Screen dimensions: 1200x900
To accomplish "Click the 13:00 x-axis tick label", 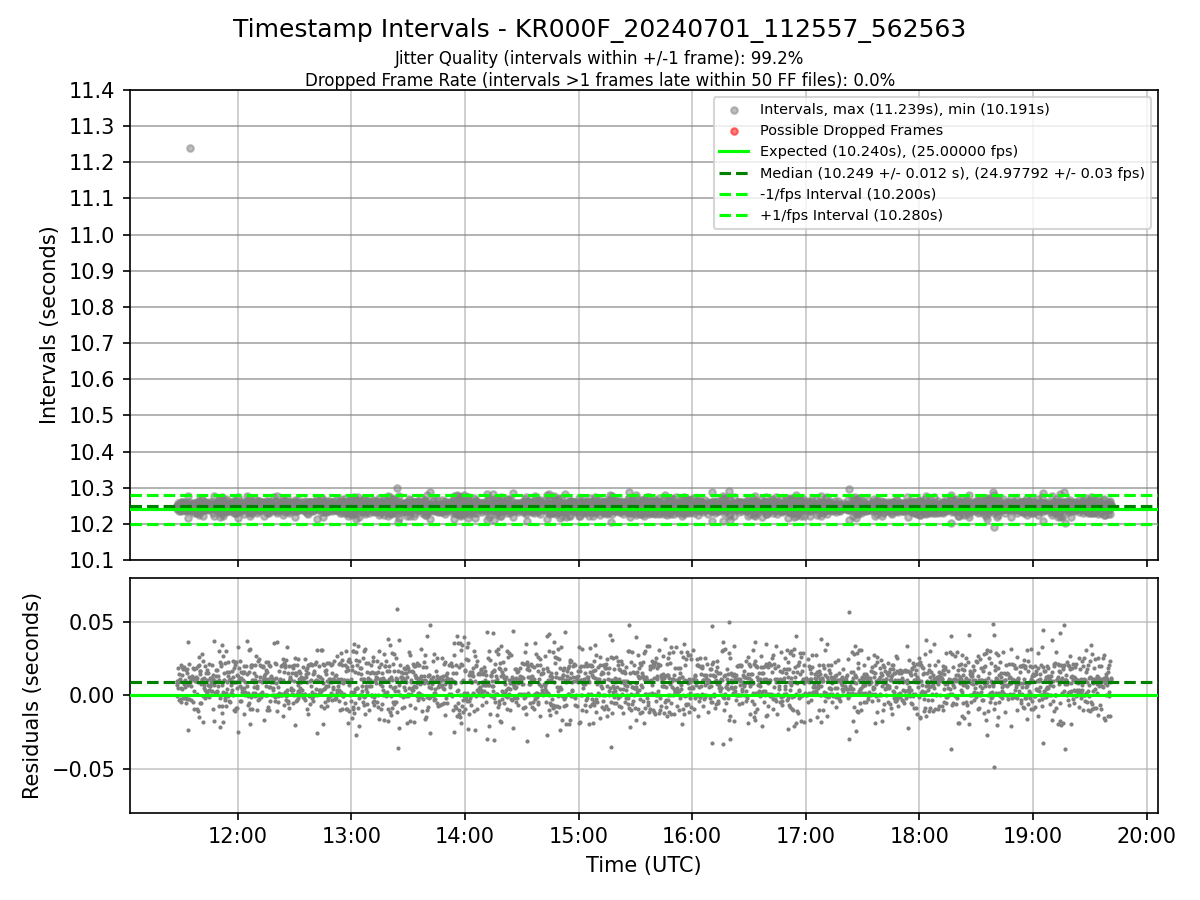I will tap(351, 835).
